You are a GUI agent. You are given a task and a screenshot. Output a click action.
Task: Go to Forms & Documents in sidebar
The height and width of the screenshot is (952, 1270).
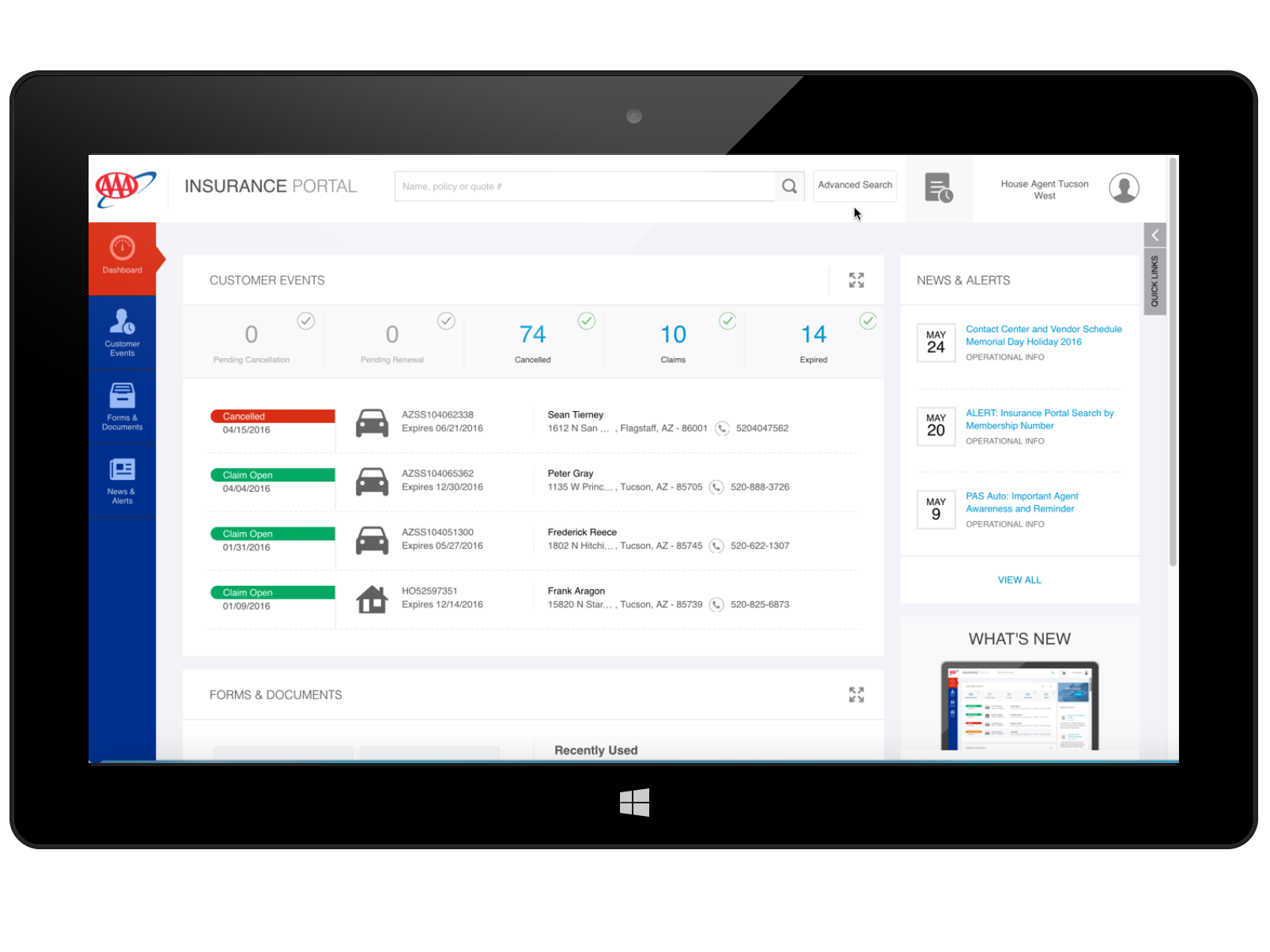(122, 406)
